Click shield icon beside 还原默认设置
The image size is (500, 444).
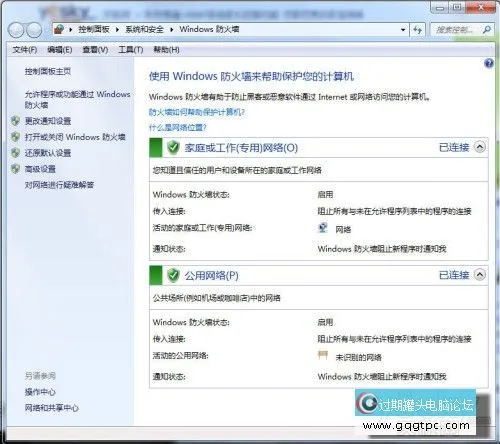pyautogui.click(x=16, y=153)
